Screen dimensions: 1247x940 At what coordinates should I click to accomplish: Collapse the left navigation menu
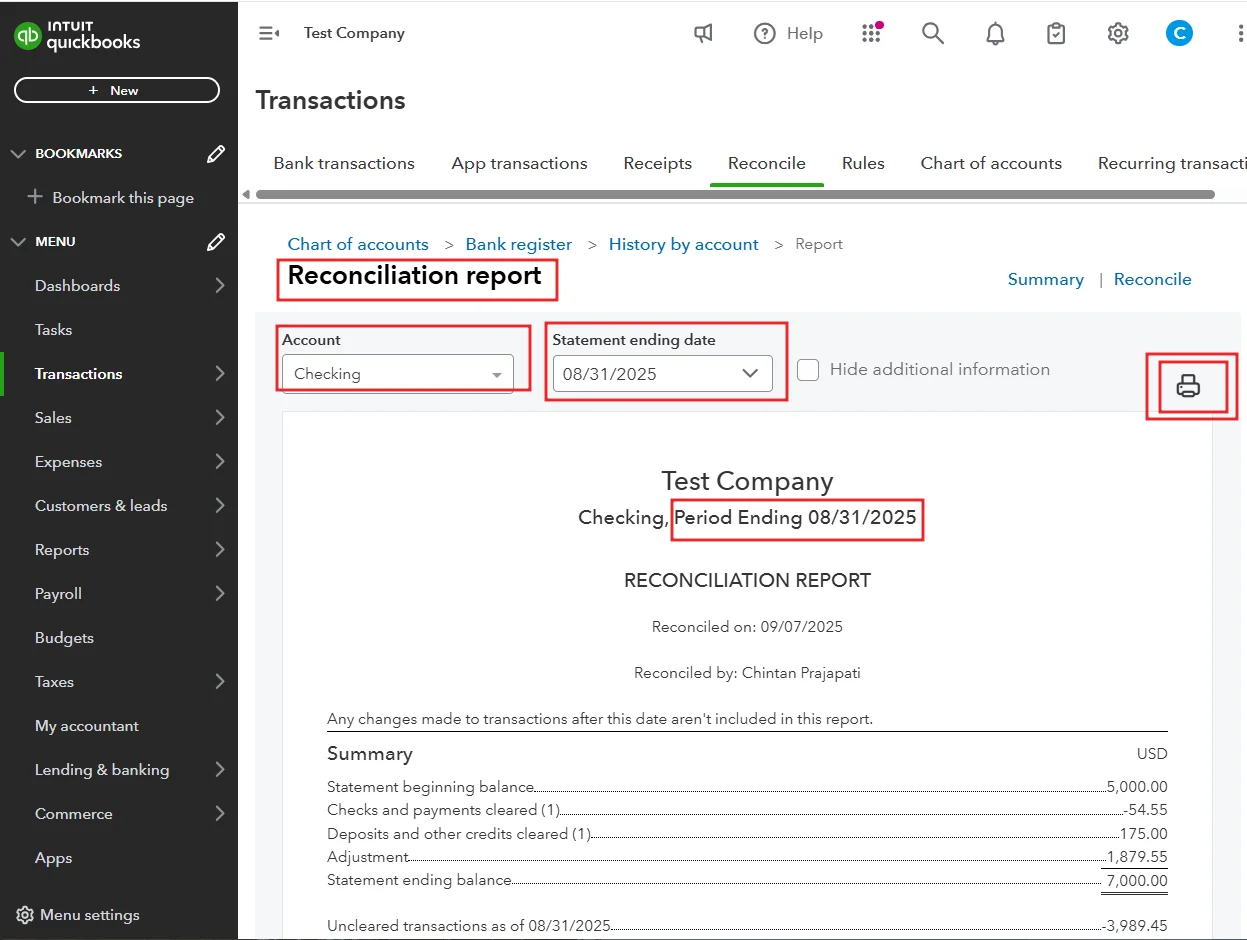pos(269,34)
